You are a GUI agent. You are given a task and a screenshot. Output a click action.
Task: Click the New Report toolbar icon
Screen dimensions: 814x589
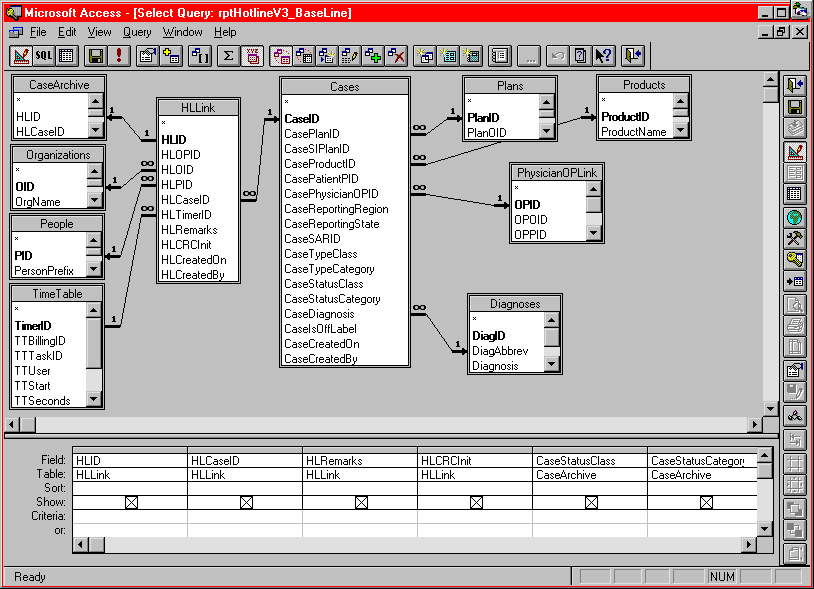pyautogui.click(x=471, y=56)
